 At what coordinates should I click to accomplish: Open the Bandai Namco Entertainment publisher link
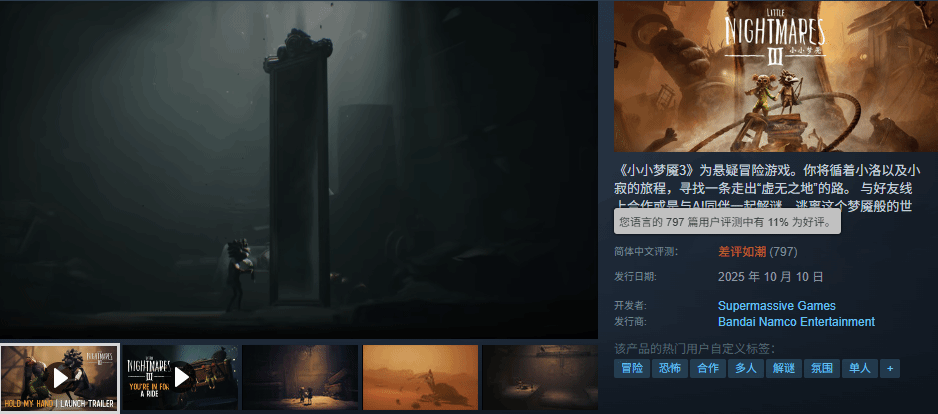(x=796, y=322)
